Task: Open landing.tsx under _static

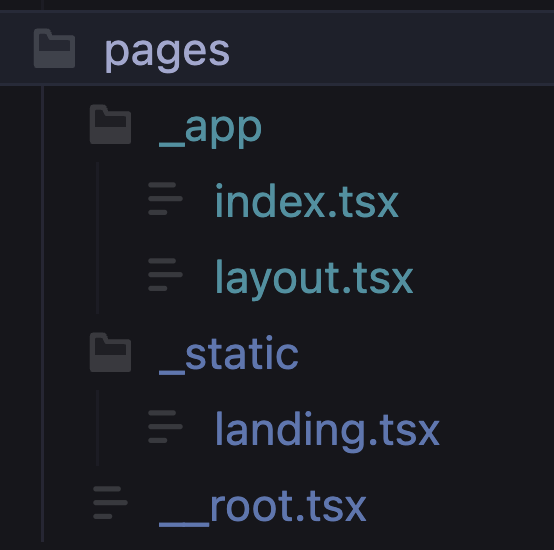Action: (327, 431)
